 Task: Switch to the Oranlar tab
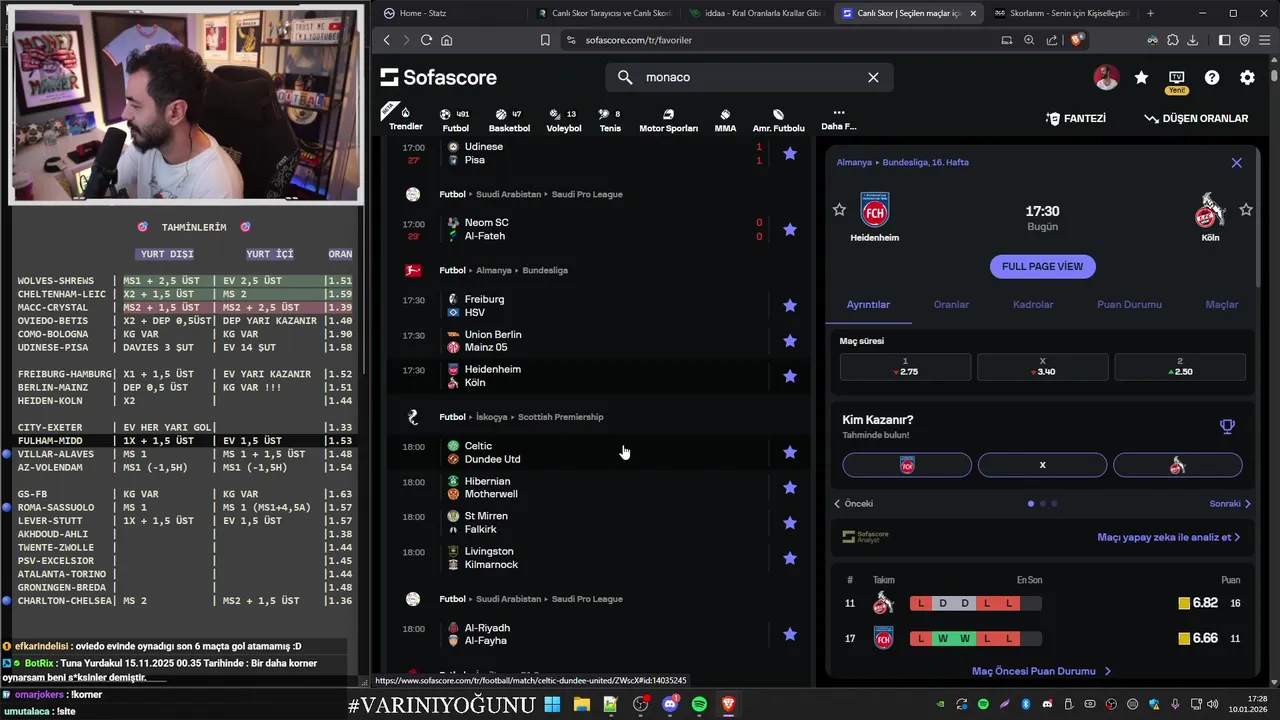[x=951, y=304]
